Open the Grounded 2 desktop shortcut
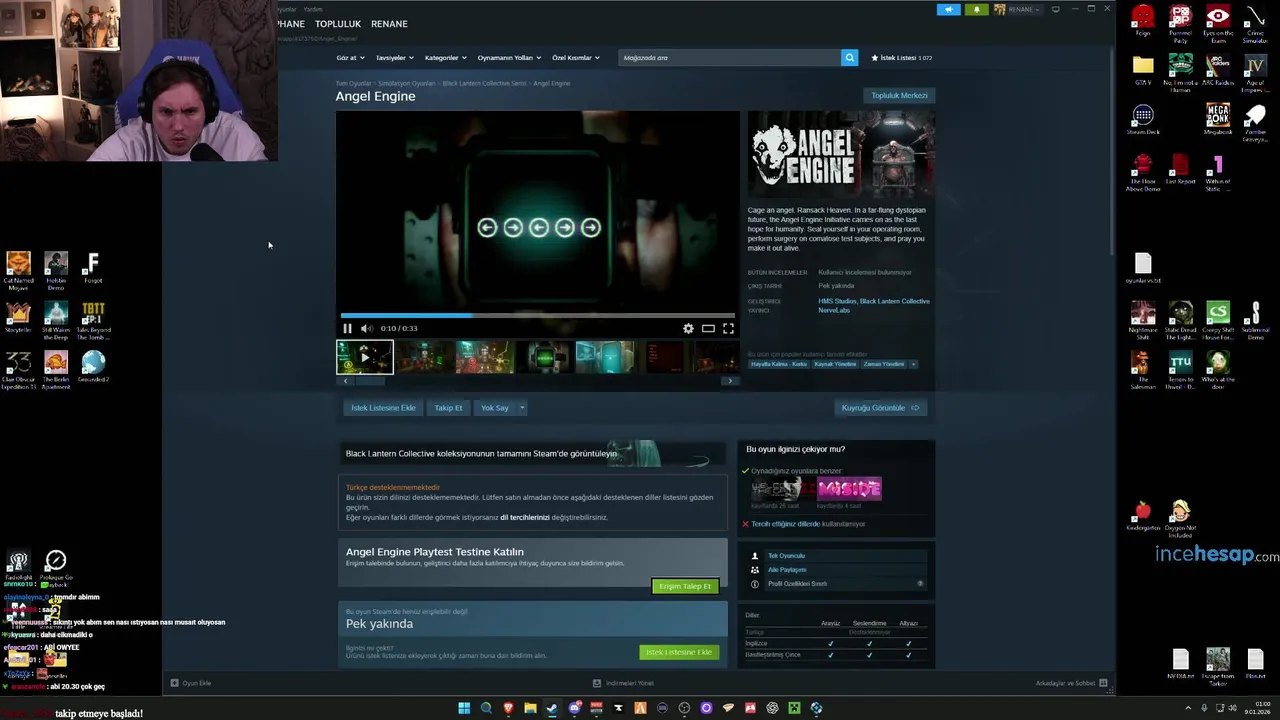Screen dimensions: 1280x720 [93, 366]
